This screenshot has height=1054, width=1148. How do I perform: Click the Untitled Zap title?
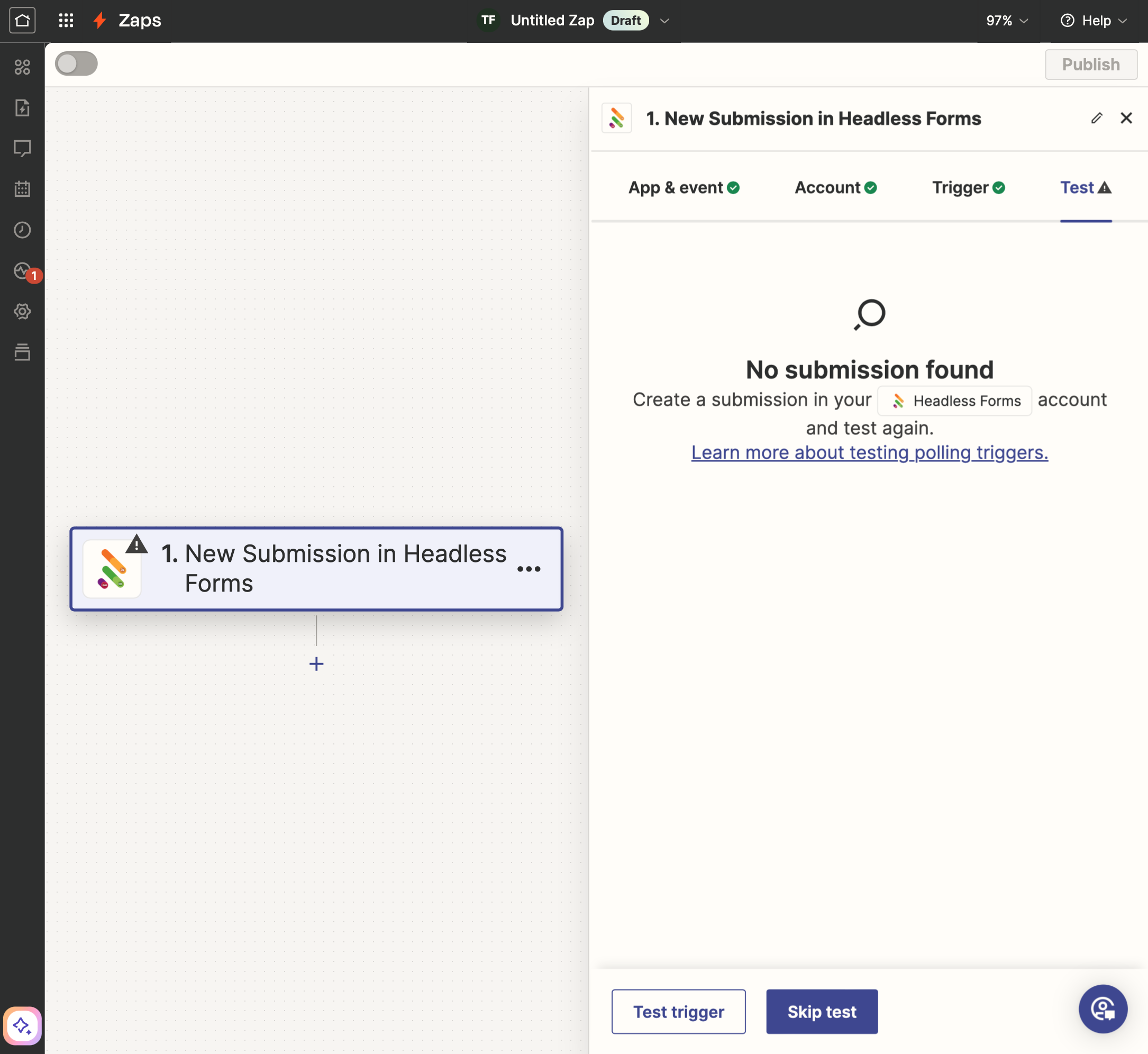553,21
